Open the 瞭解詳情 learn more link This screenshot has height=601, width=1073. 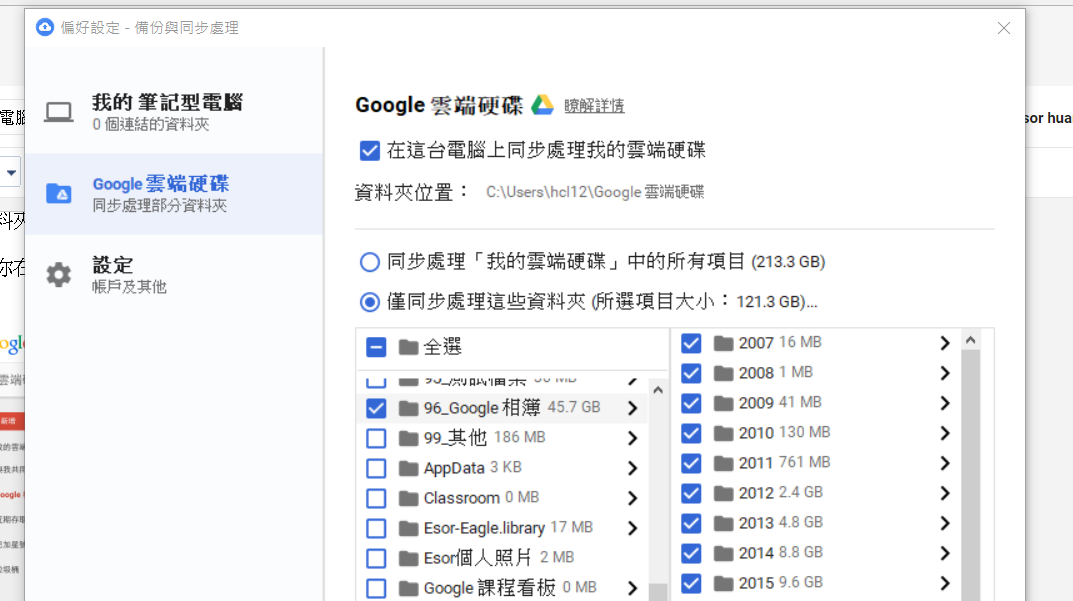(594, 105)
